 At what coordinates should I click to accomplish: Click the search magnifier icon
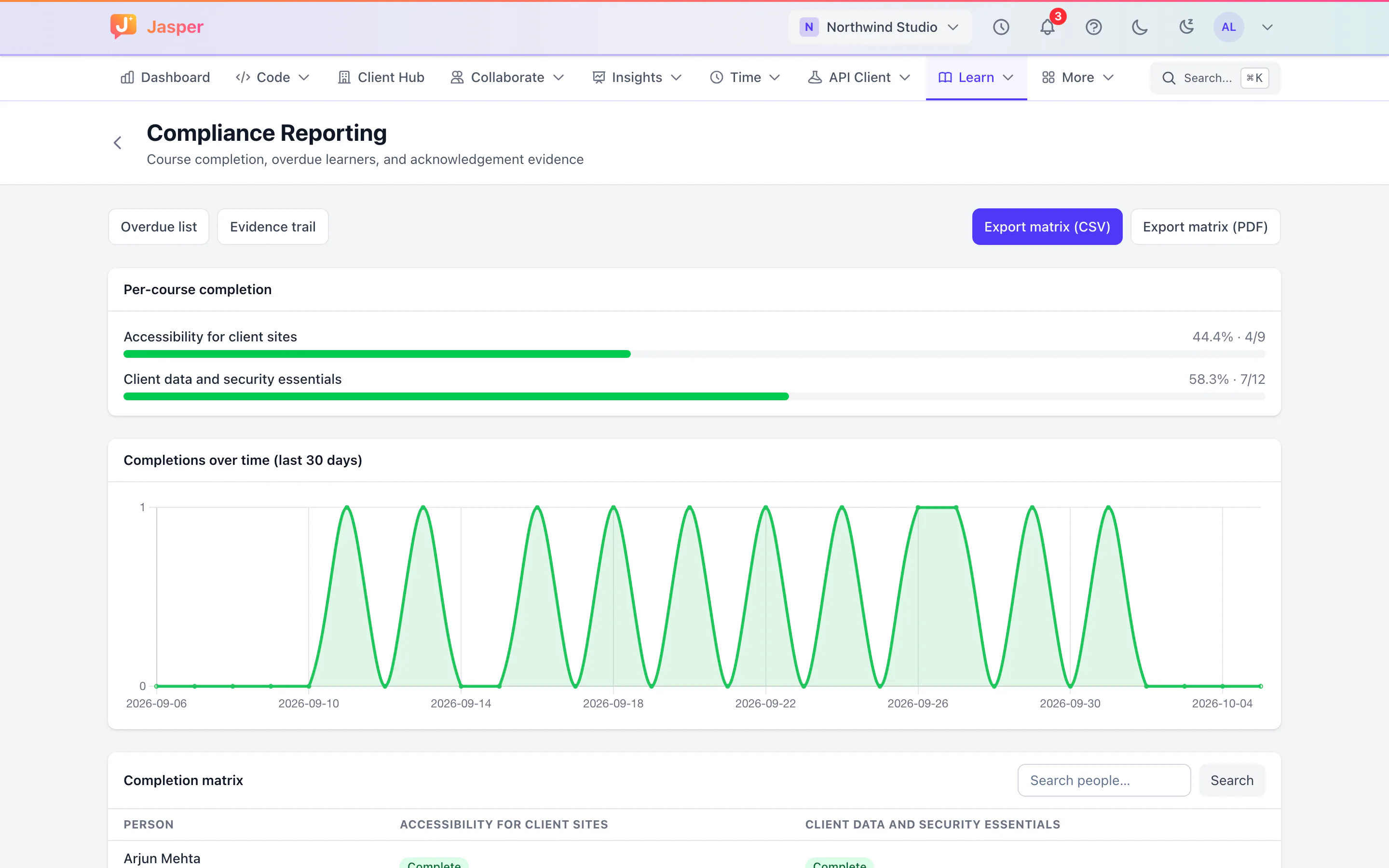click(1169, 78)
